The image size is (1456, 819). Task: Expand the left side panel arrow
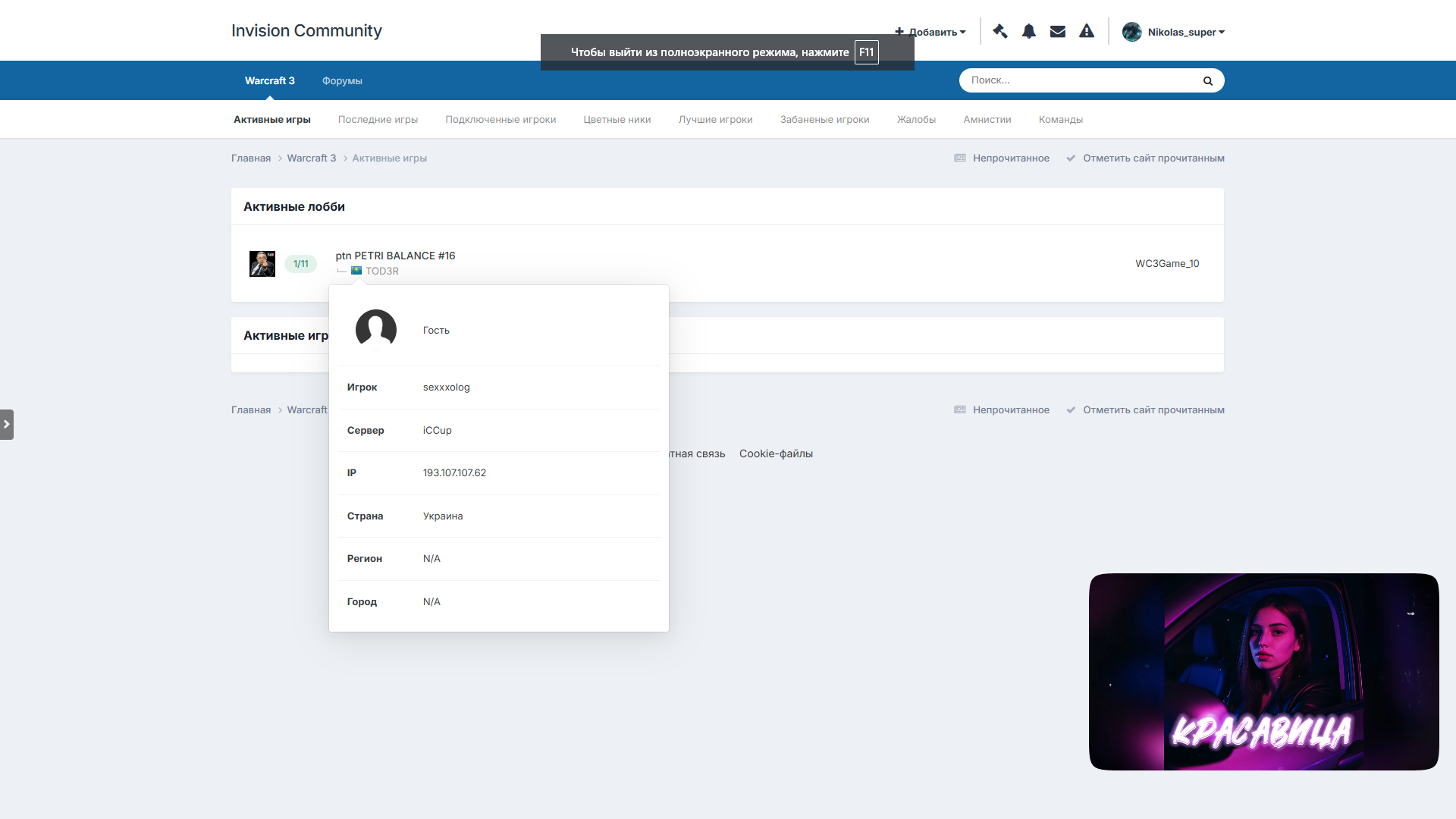7,425
